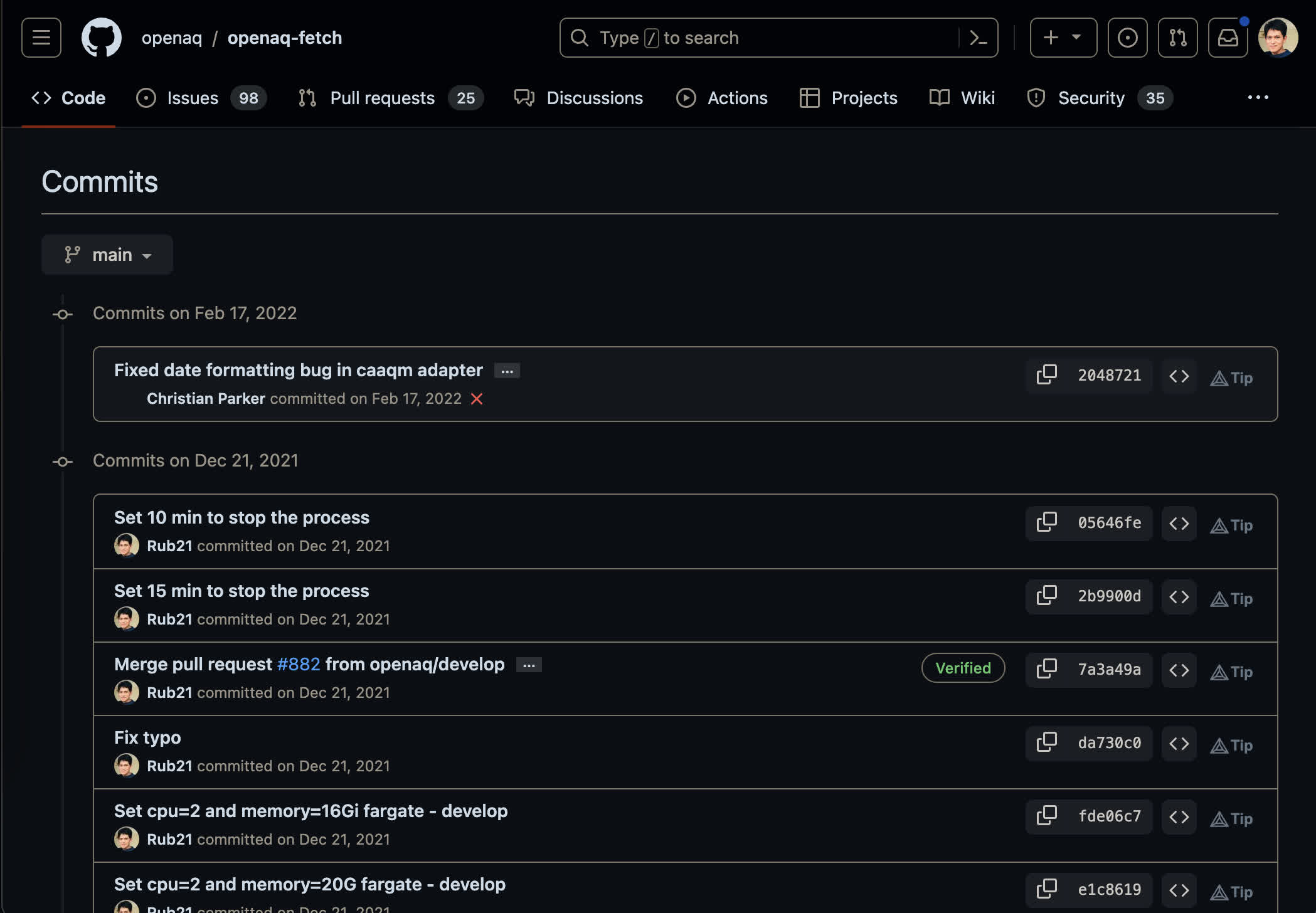The image size is (1316, 913).
Task: Browse repository at commit 7a3a49a
Action: (1179, 670)
